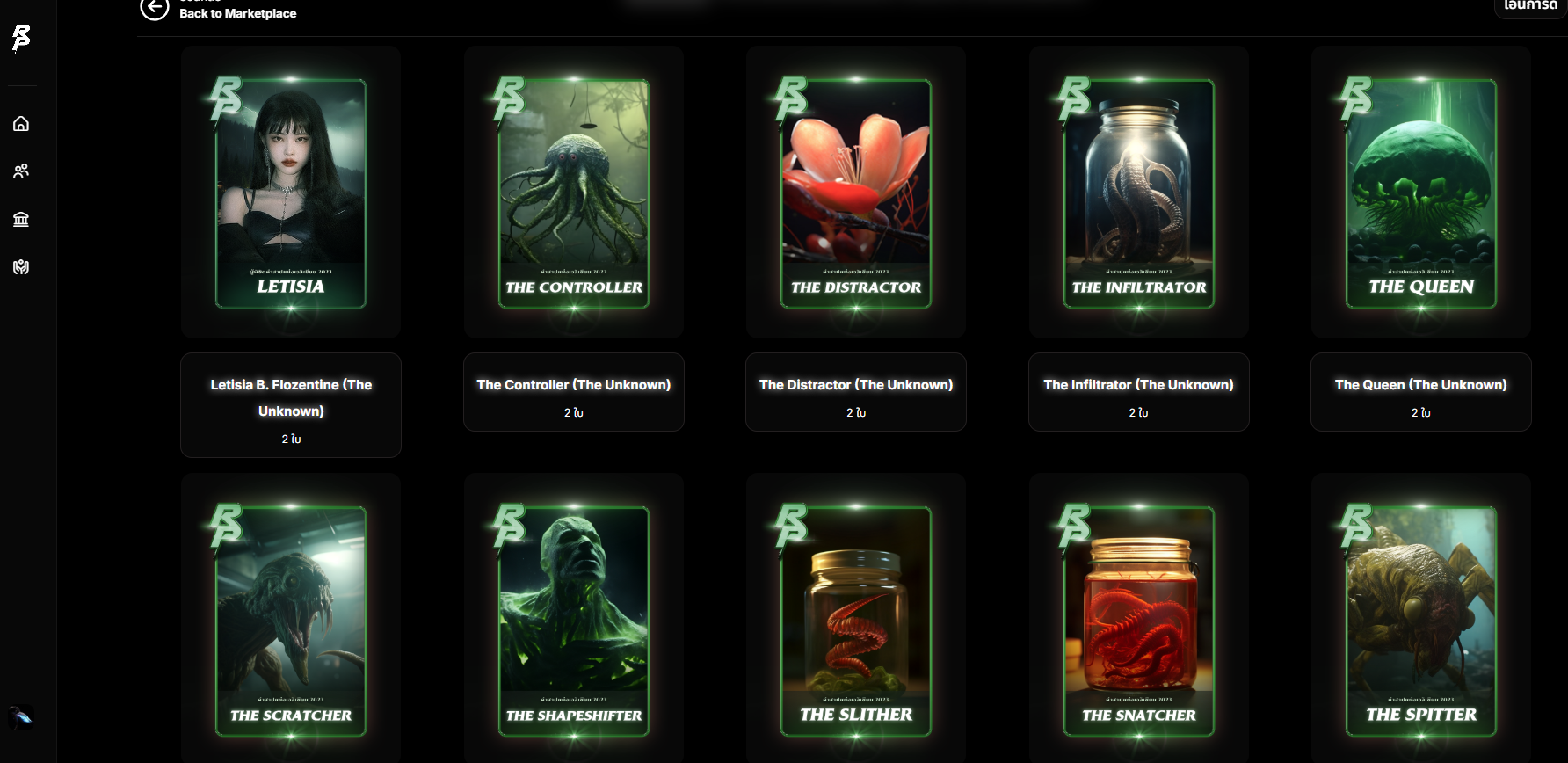Image resolution: width=1568 pixels, height=763 pixels.
Task: Select The Scratcher card
Action: (x=291, y=619)
